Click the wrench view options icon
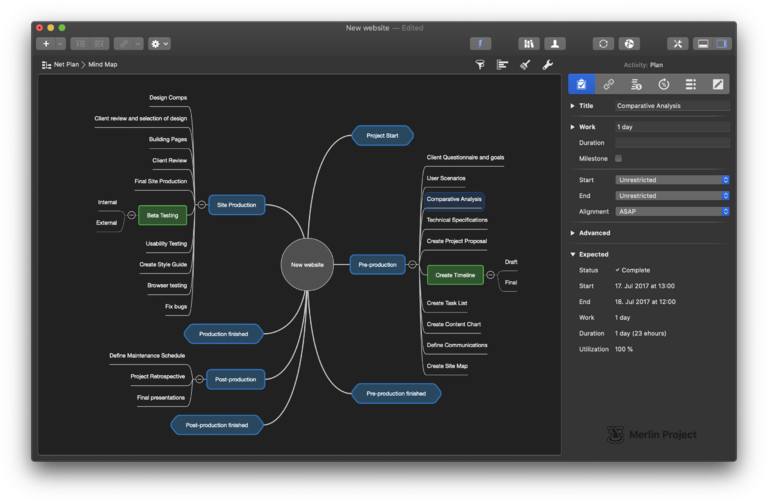 point(548,65)
